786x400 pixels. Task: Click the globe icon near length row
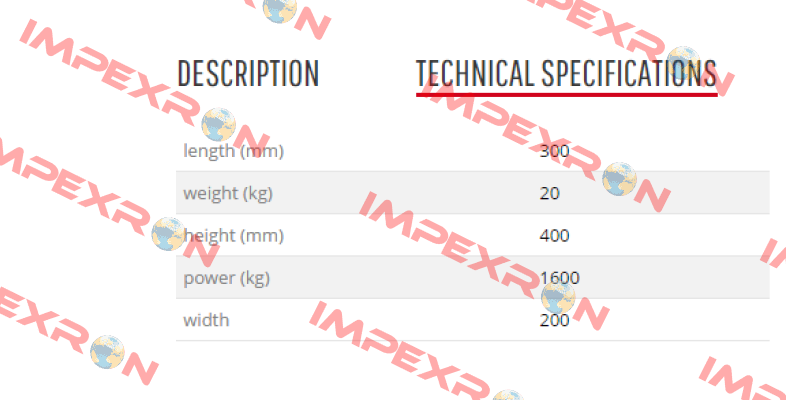pyautogui.click(x=219, y=124)
